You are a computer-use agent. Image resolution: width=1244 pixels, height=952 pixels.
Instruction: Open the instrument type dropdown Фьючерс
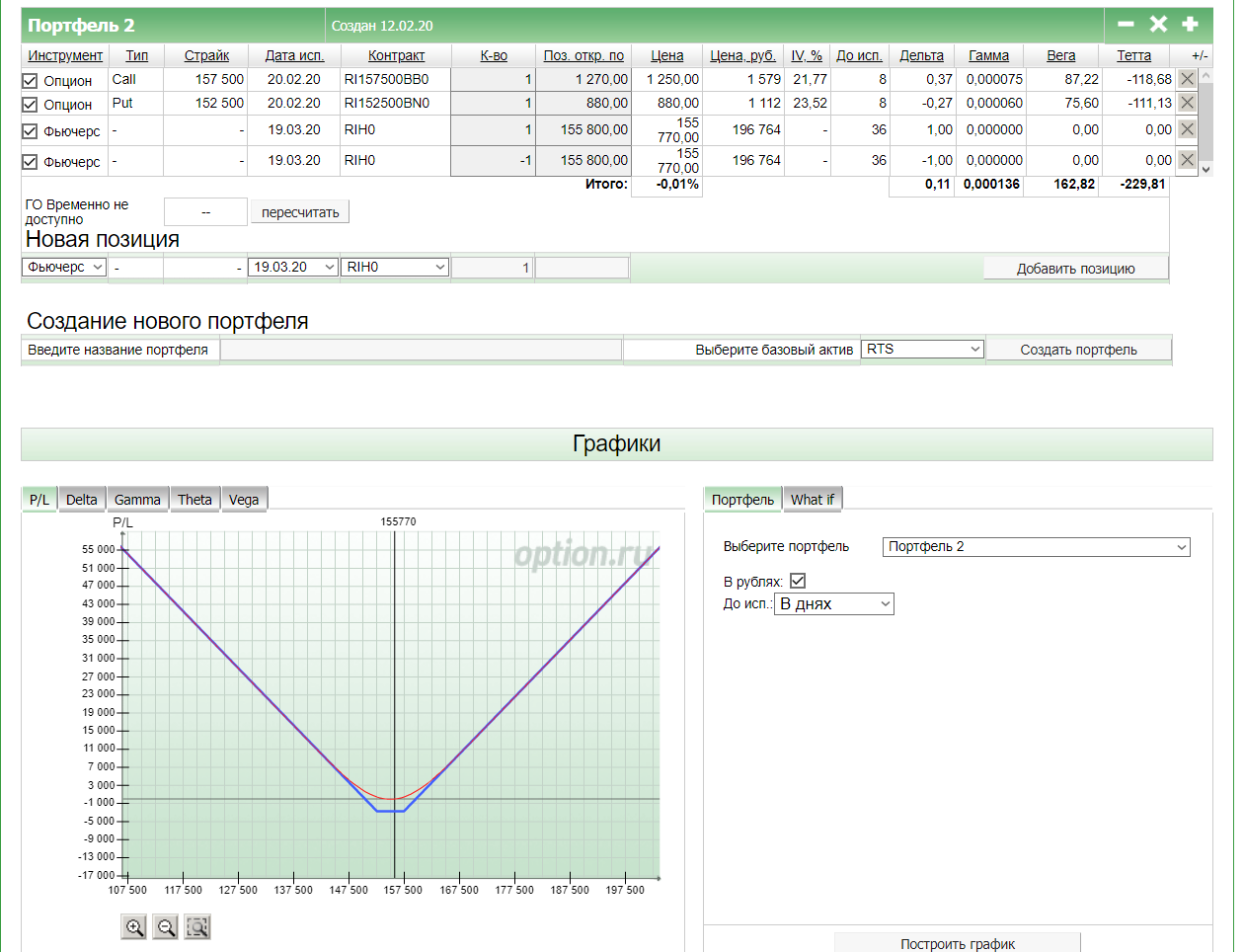[x=64, y=267]
